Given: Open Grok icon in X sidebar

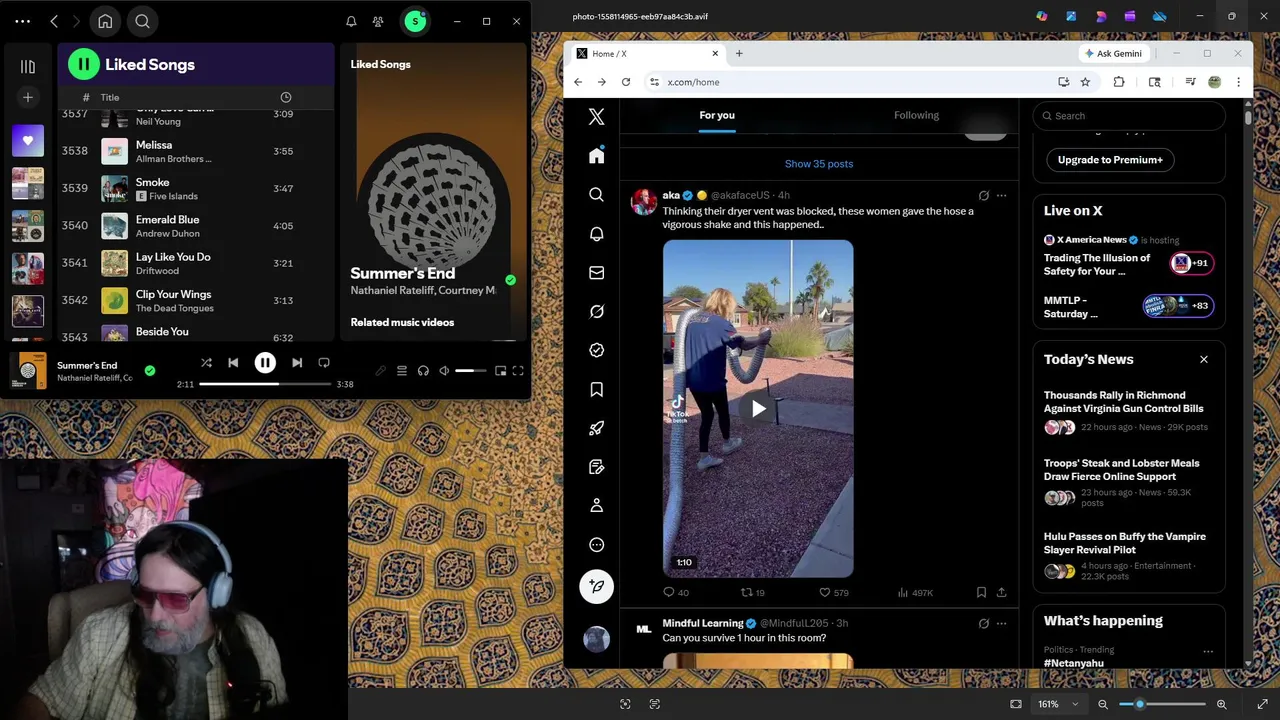Looking at the screenshot, I should click(597, 312).
